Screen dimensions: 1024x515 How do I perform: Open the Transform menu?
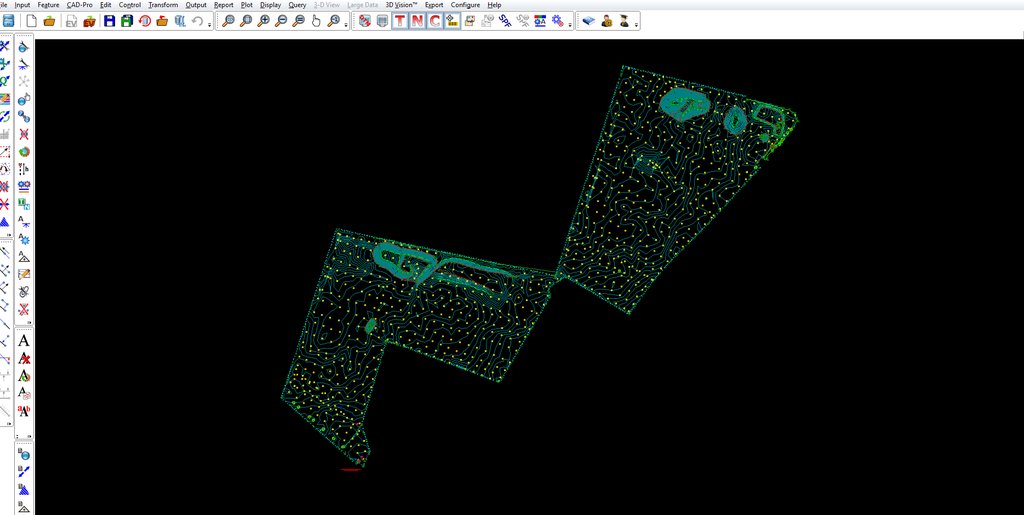163,5
